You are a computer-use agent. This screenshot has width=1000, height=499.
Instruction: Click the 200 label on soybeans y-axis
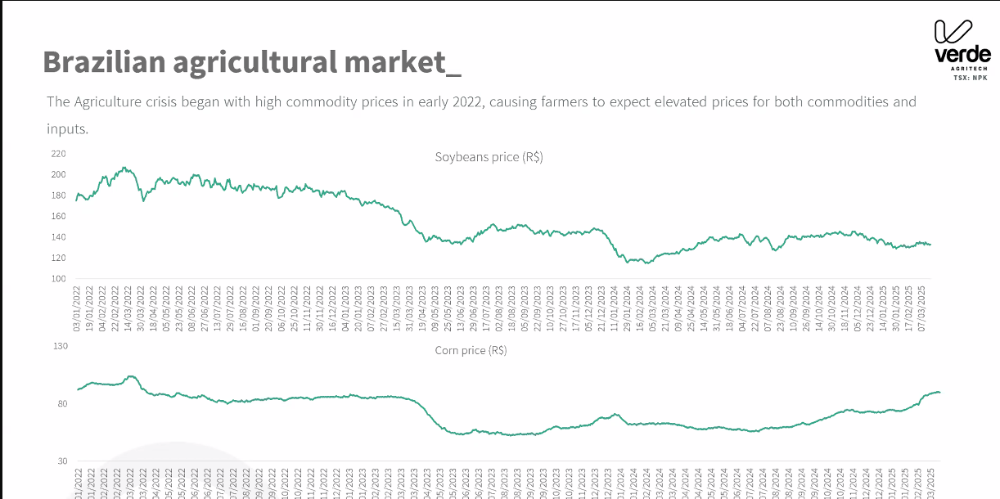coord(58,175)
